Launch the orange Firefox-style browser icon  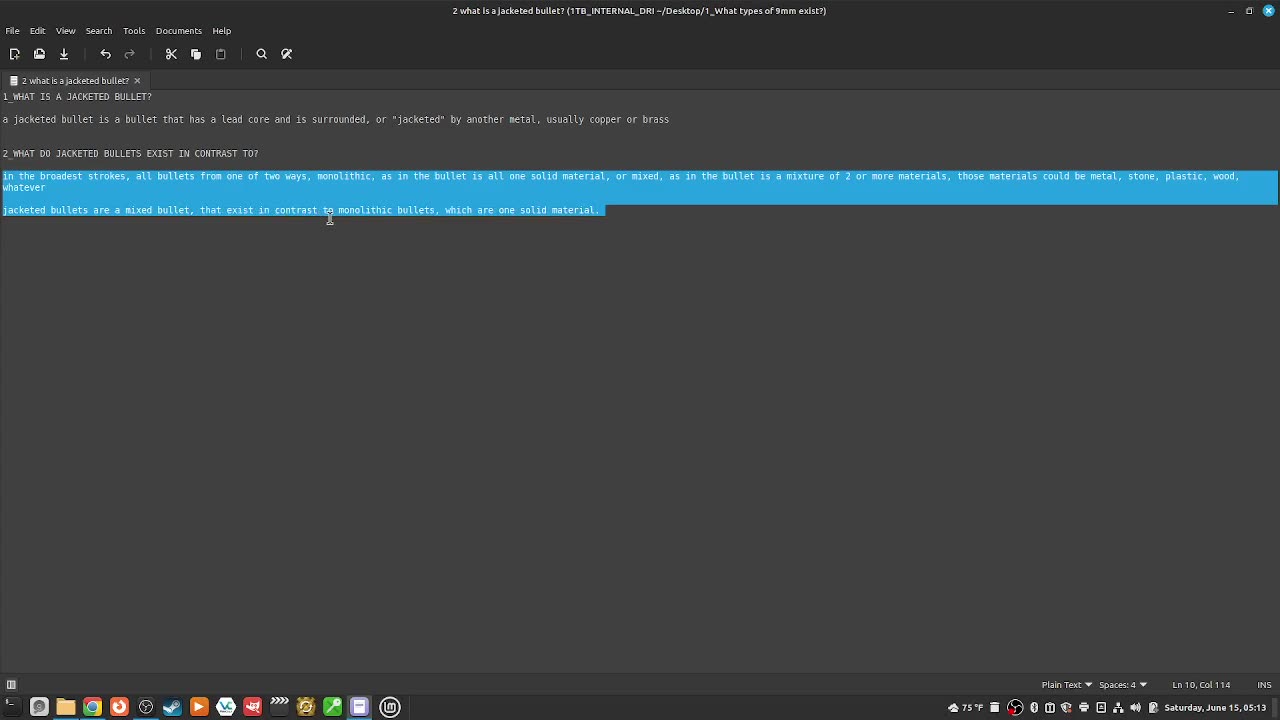(119, 707)
